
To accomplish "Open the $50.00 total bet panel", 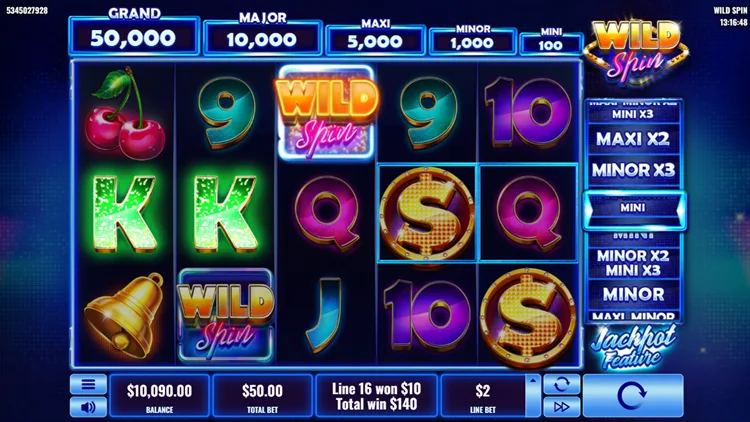I will coord(262,395).
